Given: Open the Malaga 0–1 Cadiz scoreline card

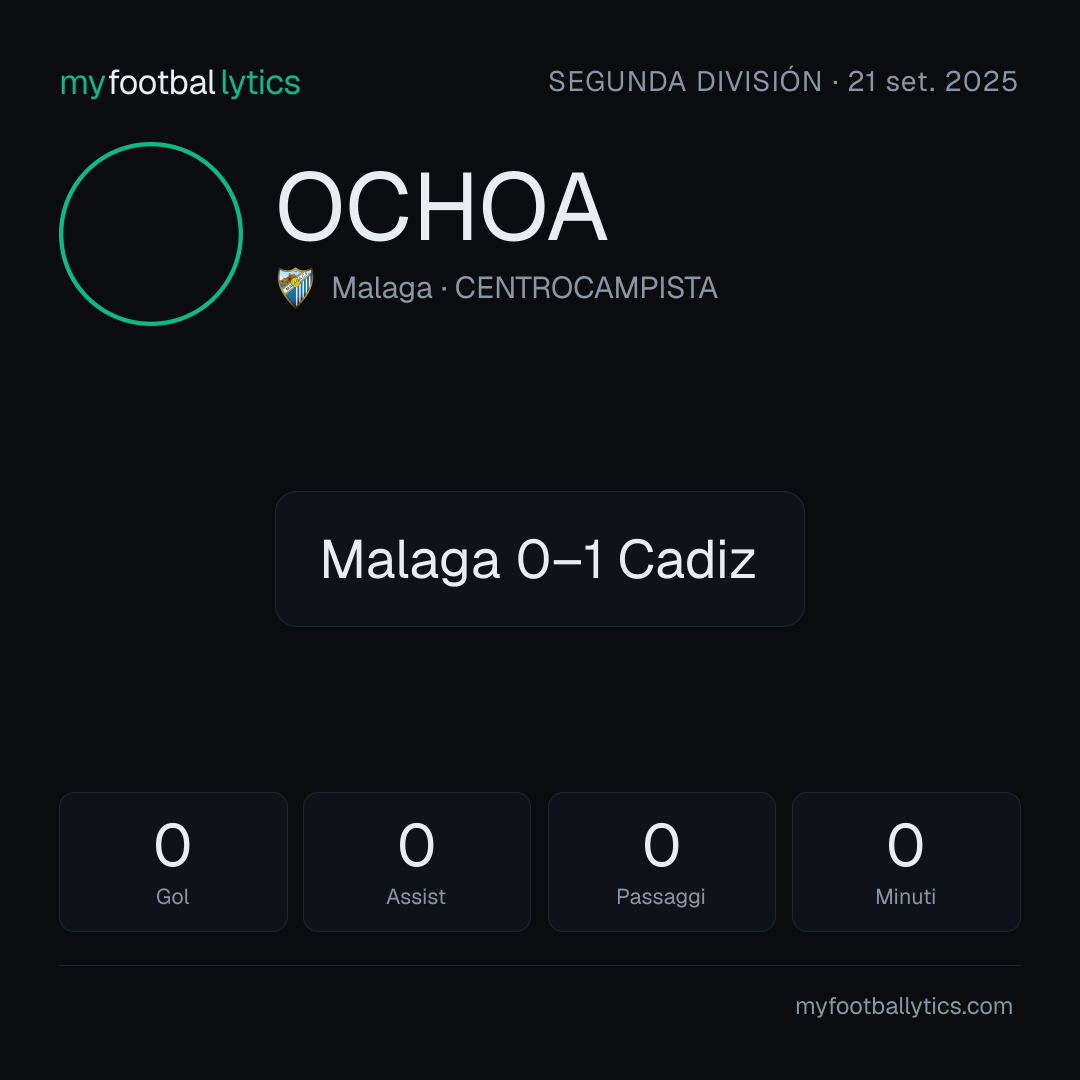Looking at the screenshot, I should tap(539, 559).
